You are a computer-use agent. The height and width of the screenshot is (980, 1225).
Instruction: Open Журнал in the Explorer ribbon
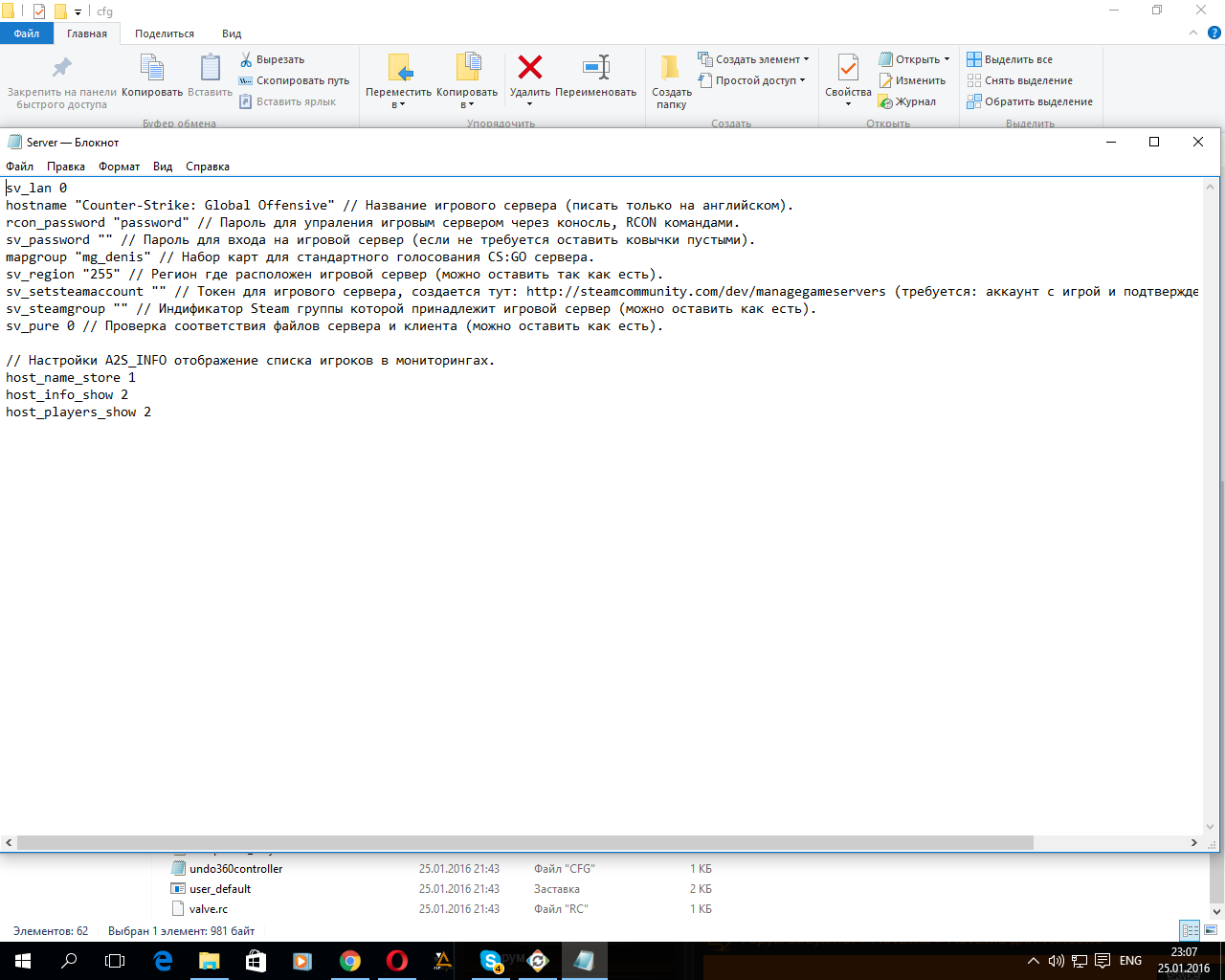point(908,101)
